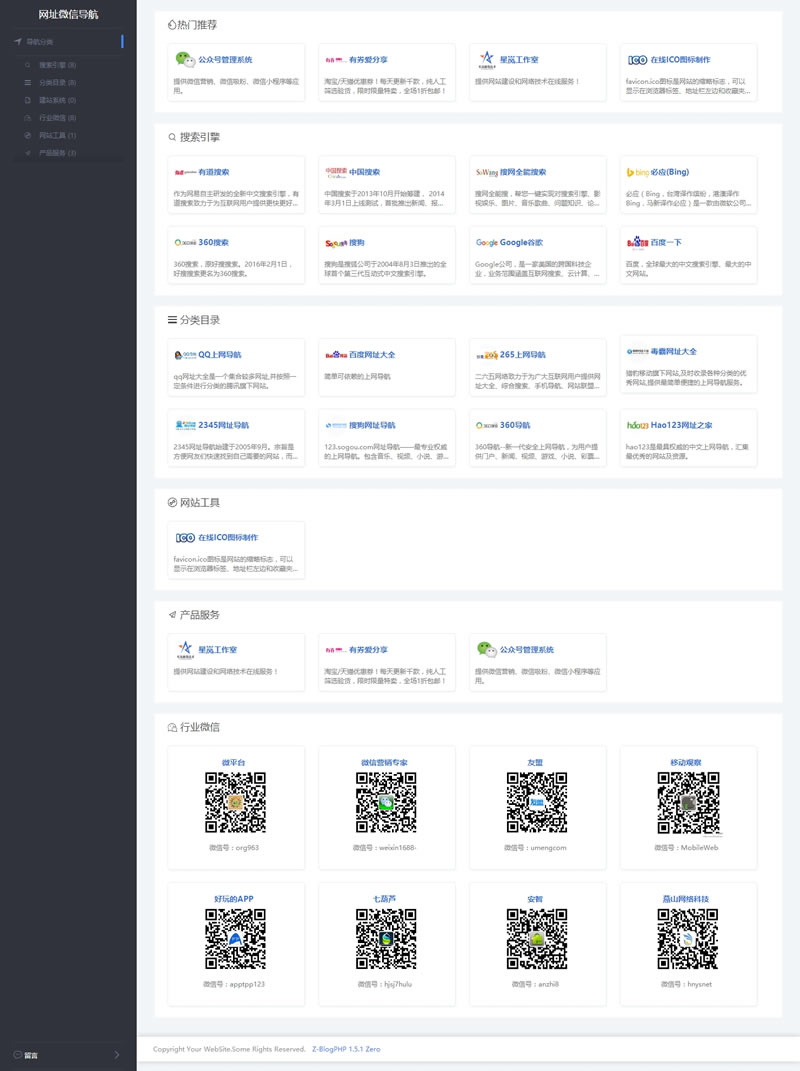Click the 行业微信 section heading
Image resolution: width=800 pixels, height=1071 pixels.
click(193, 727)
